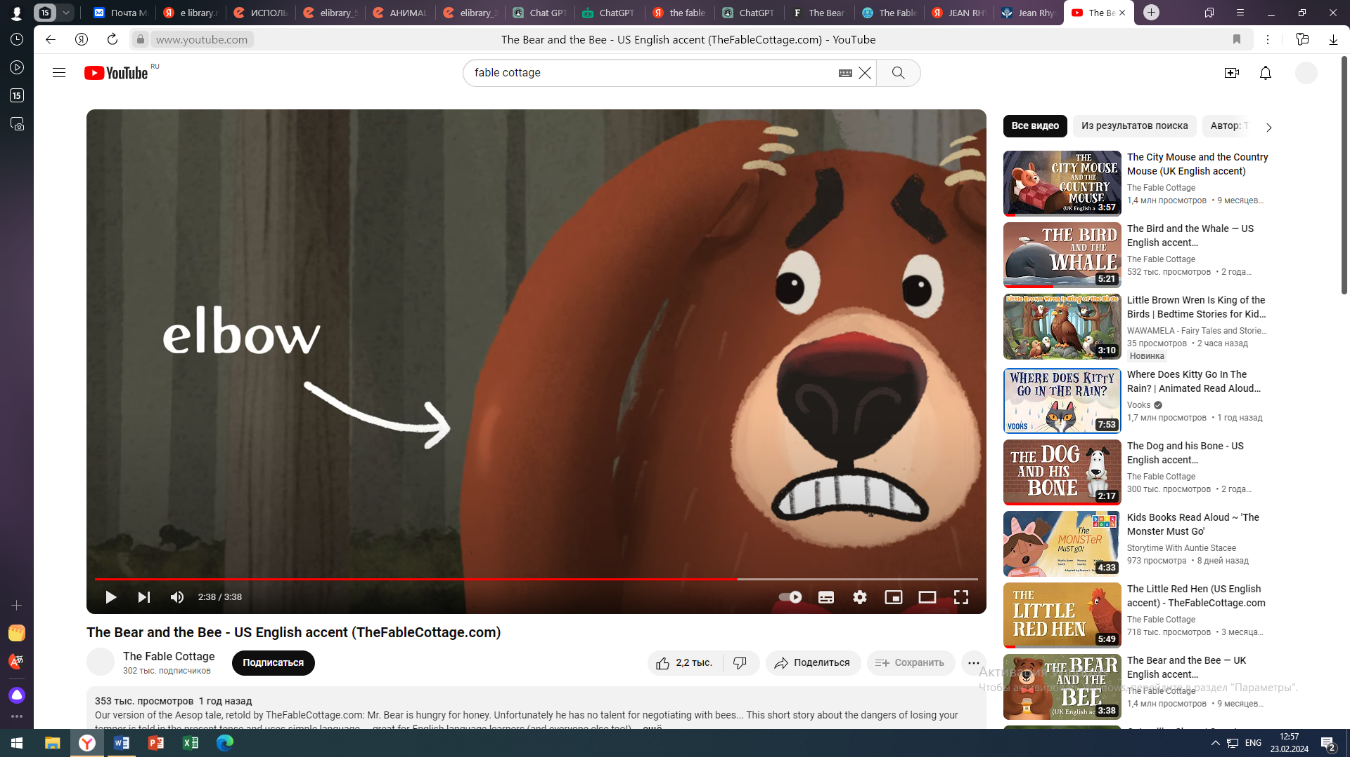The height and width of the screenshot is (757, 1350).
Task: Enter full screen mode
Action: click(x=960, y=597)
